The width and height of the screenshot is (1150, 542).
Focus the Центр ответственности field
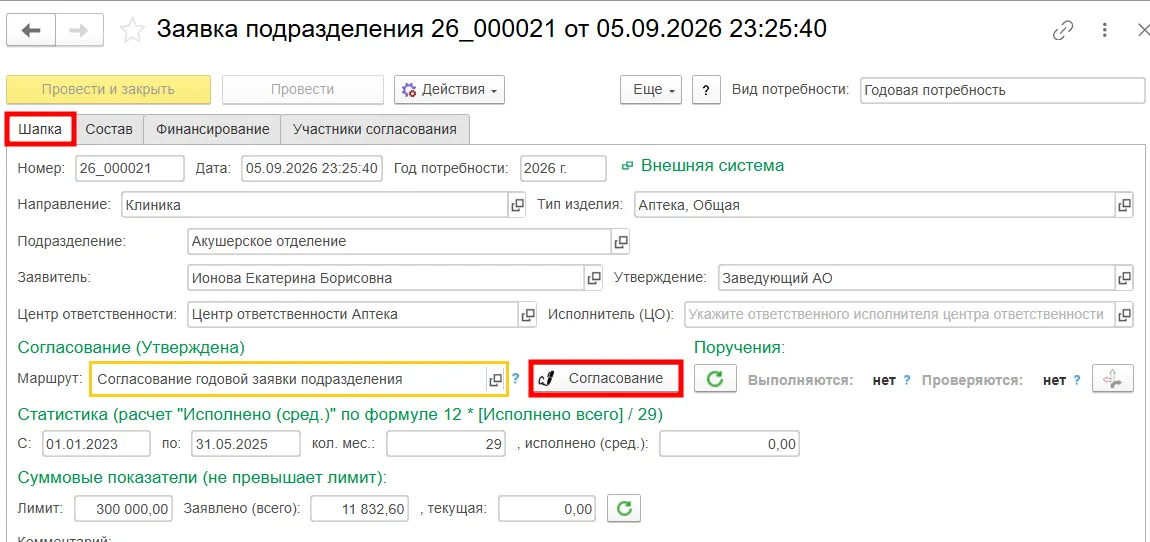353,315
